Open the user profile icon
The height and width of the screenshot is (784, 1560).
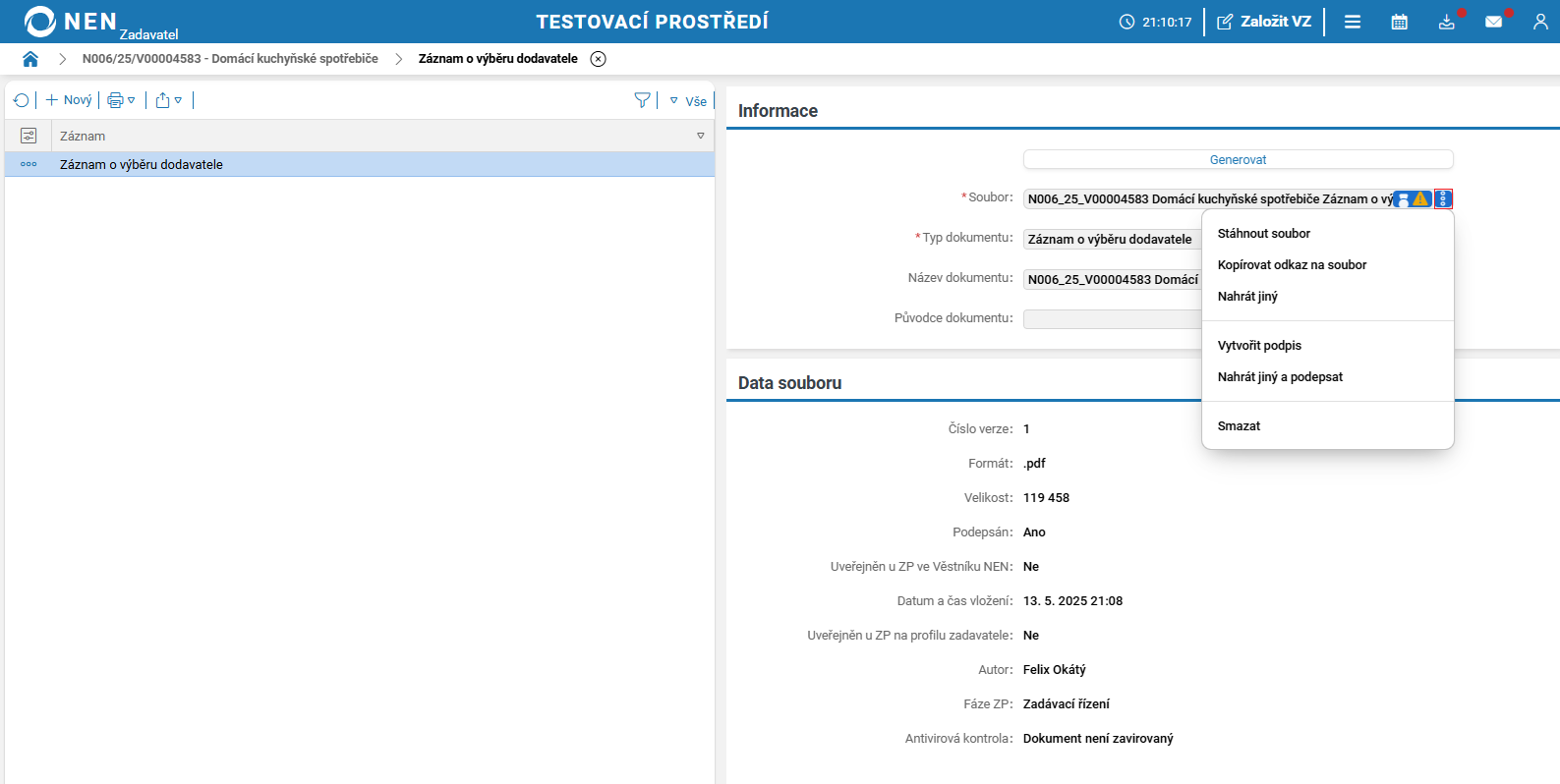[x=1539, y=22]
